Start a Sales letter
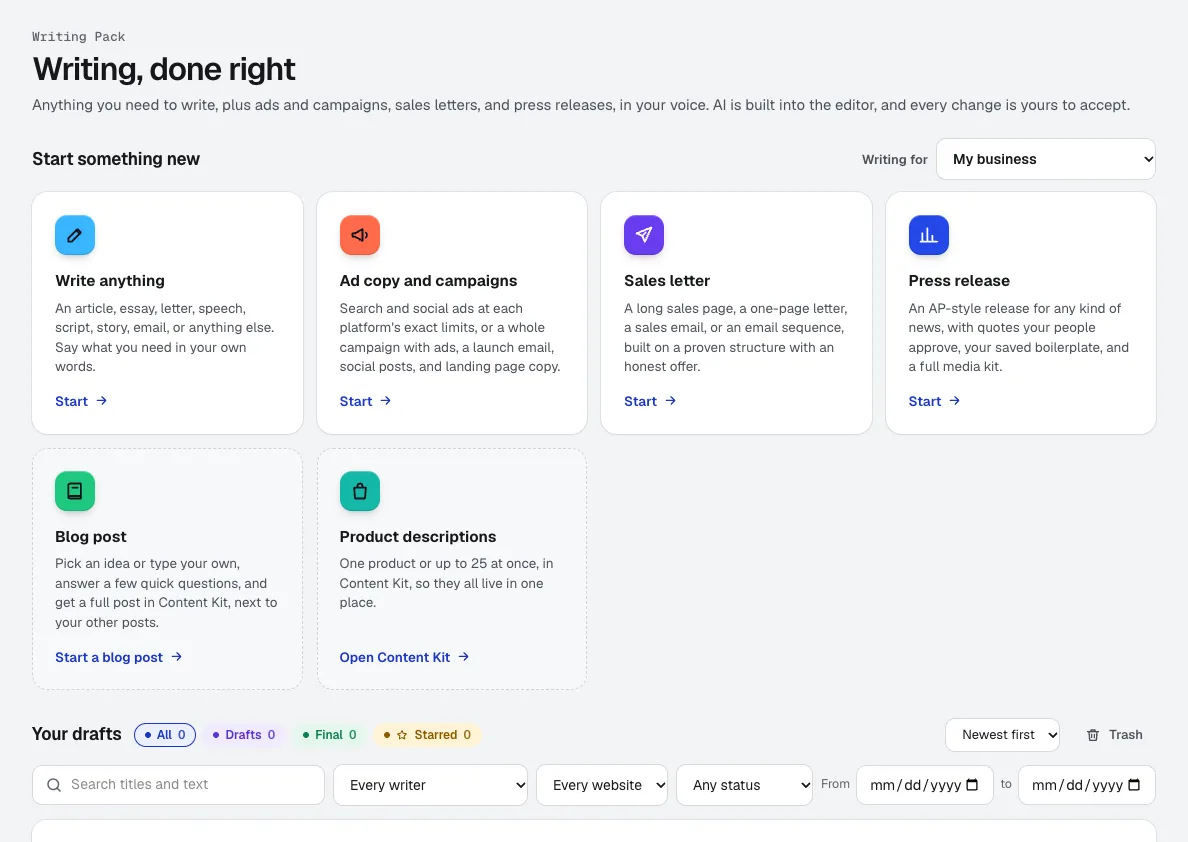 [x=650, y=401]
